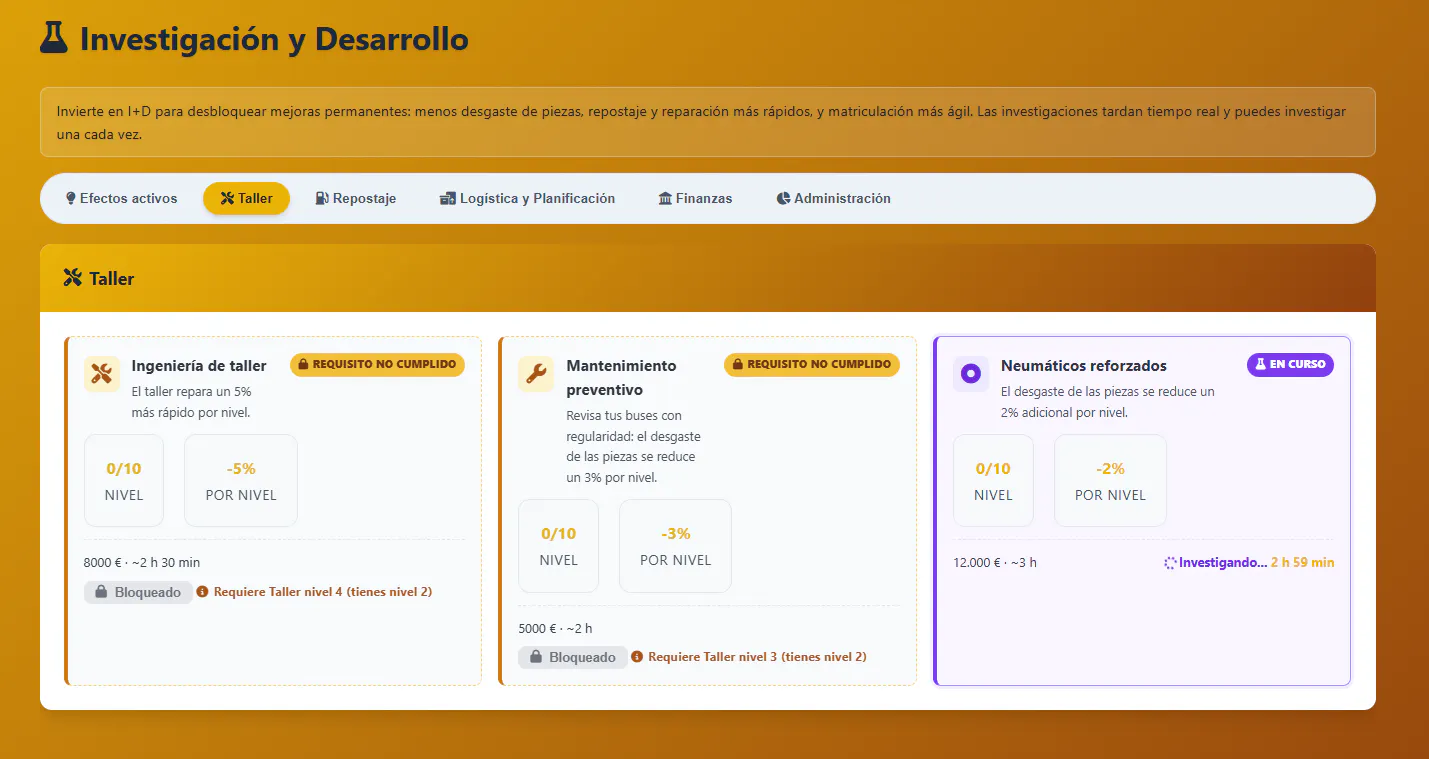Click the Investigación y Desarrollo page heading
Viewport: 1429px width, 759px height.
point(274,39)
